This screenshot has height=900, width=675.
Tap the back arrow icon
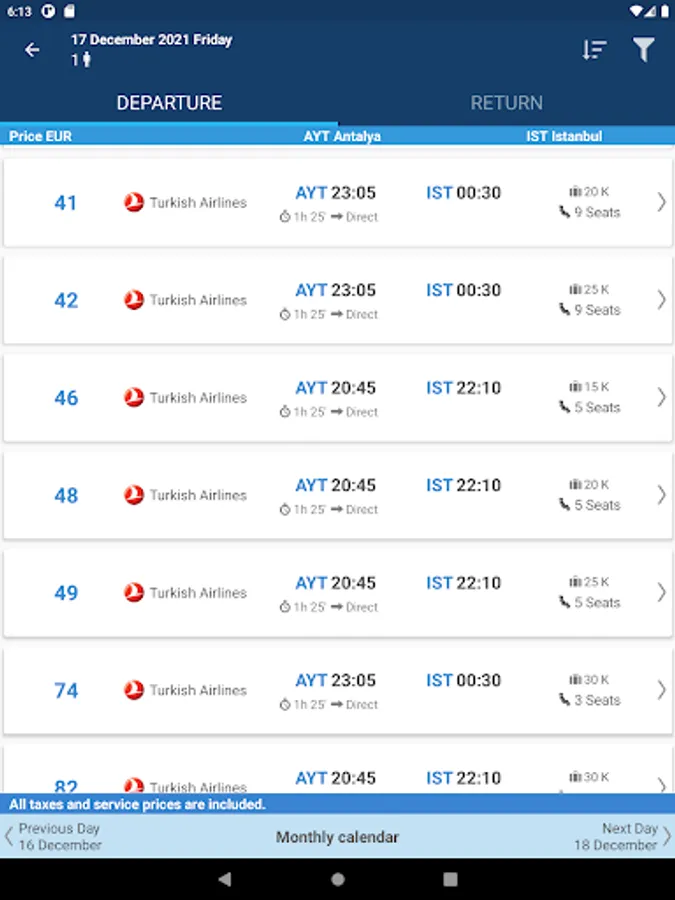pos(33,50)
